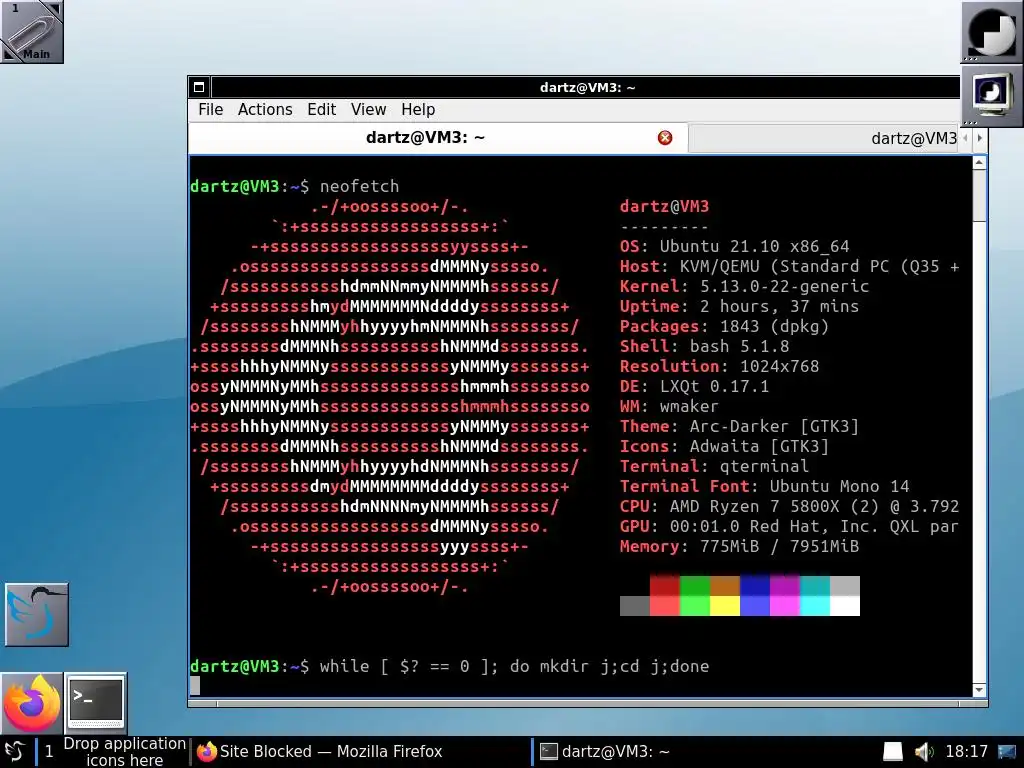Click the text '775MiB / 7951MiB'
The width and height of the screenshot is (1024, 768).
click(x=779, y=547)
